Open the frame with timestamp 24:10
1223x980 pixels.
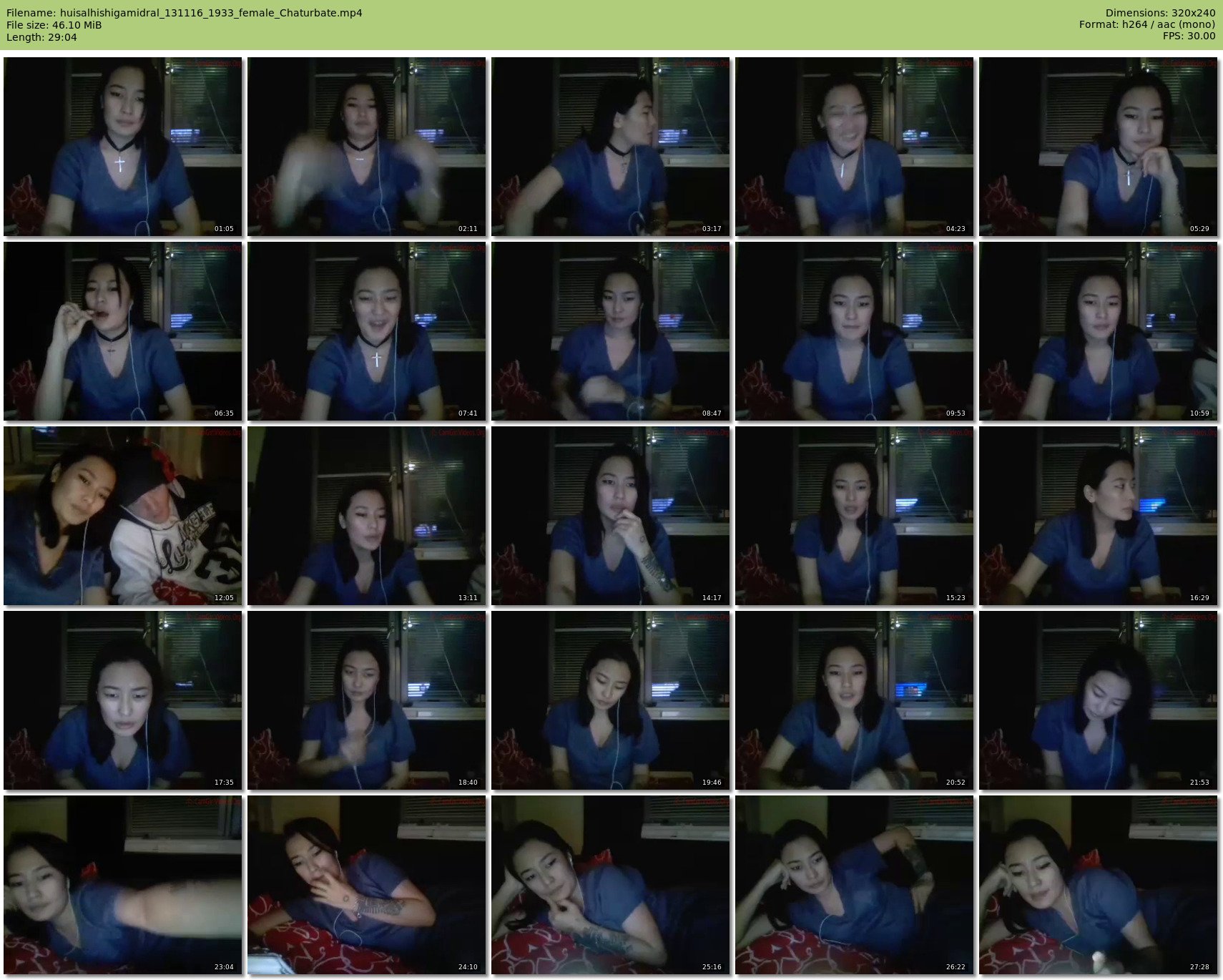[367, 885]
